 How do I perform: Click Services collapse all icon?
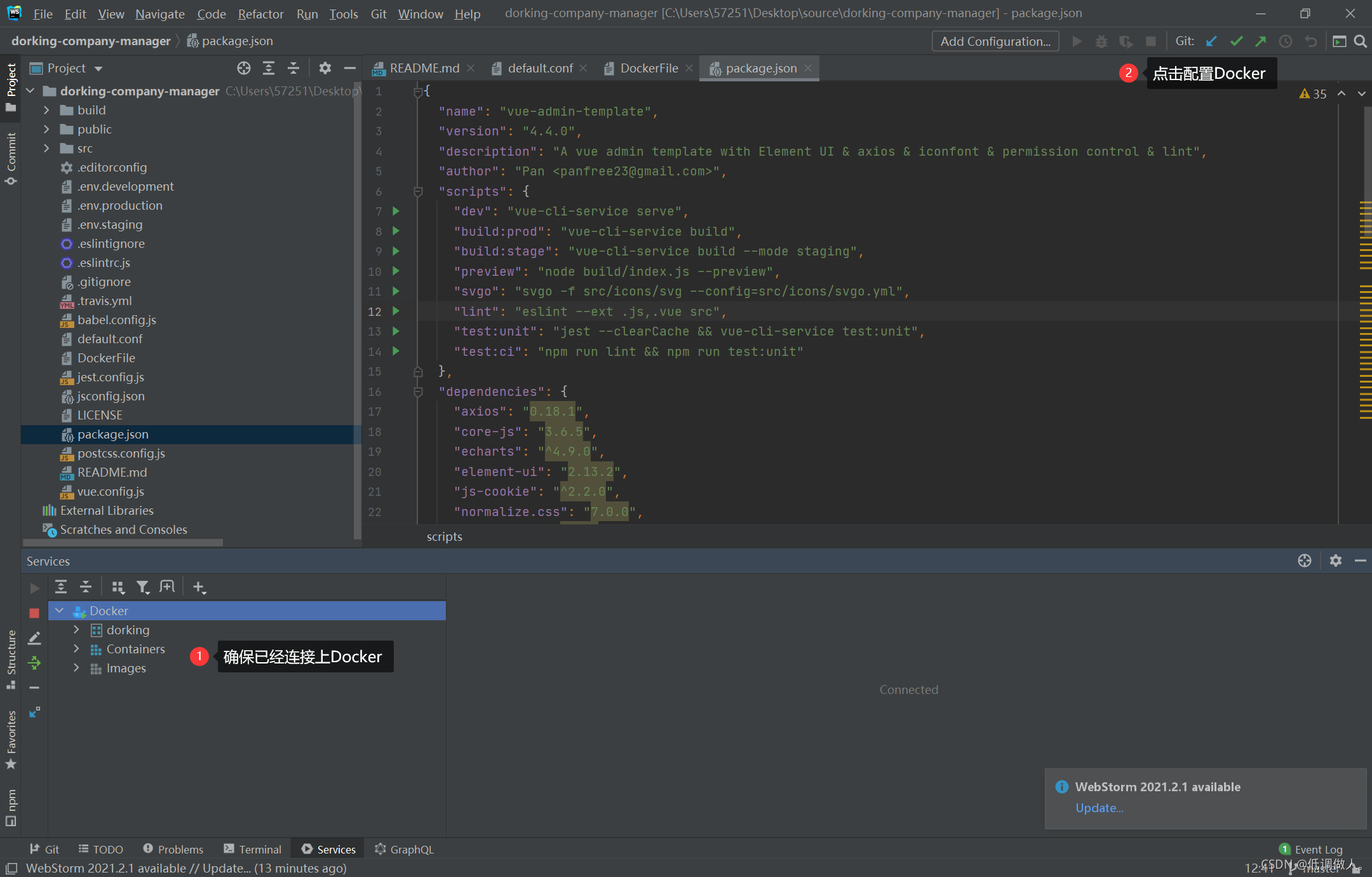point(86,587)
